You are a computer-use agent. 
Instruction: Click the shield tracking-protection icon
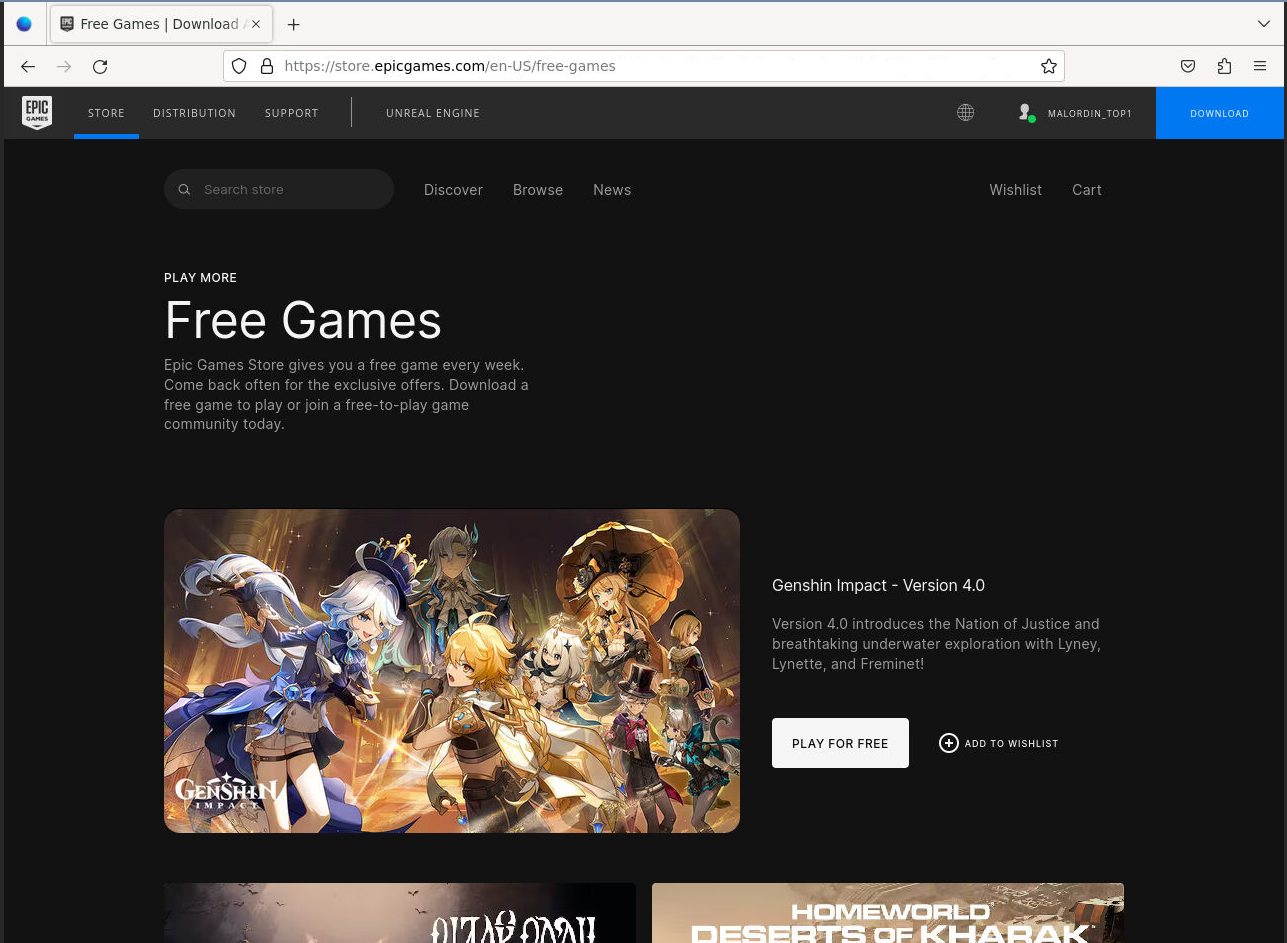tap(239, 66)
